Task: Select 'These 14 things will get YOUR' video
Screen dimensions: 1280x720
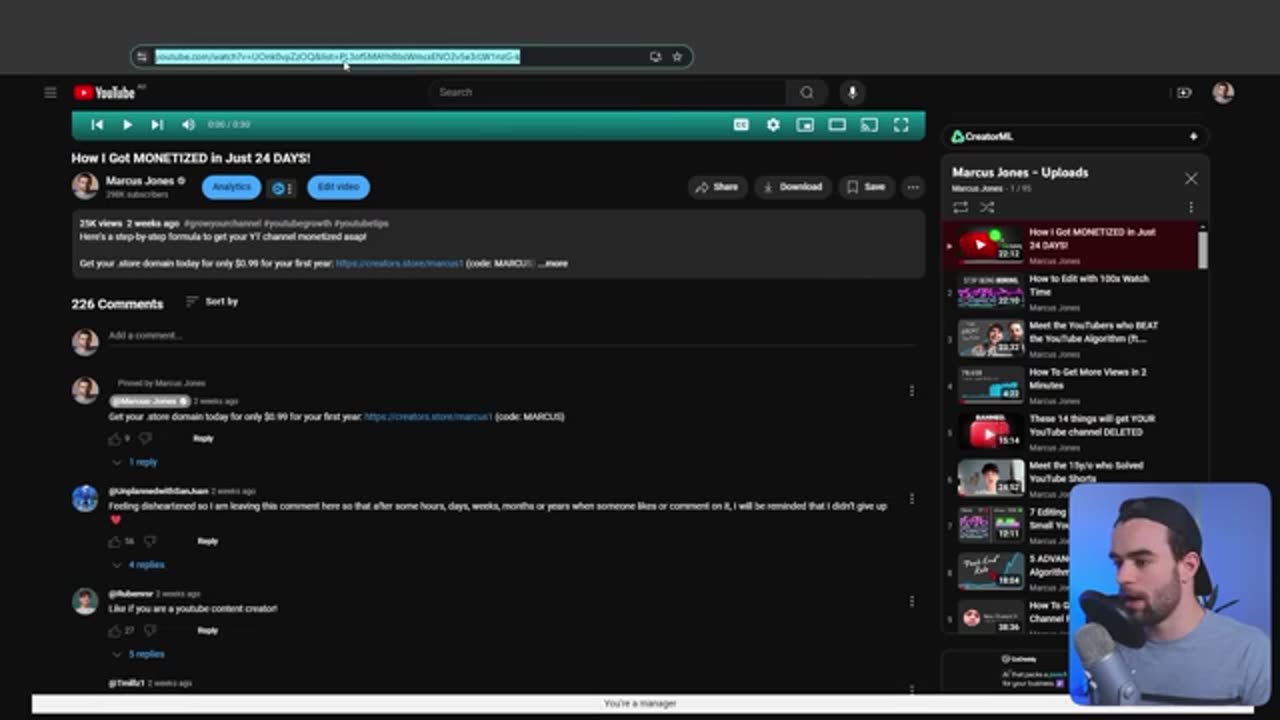Action: [1070, 432]
